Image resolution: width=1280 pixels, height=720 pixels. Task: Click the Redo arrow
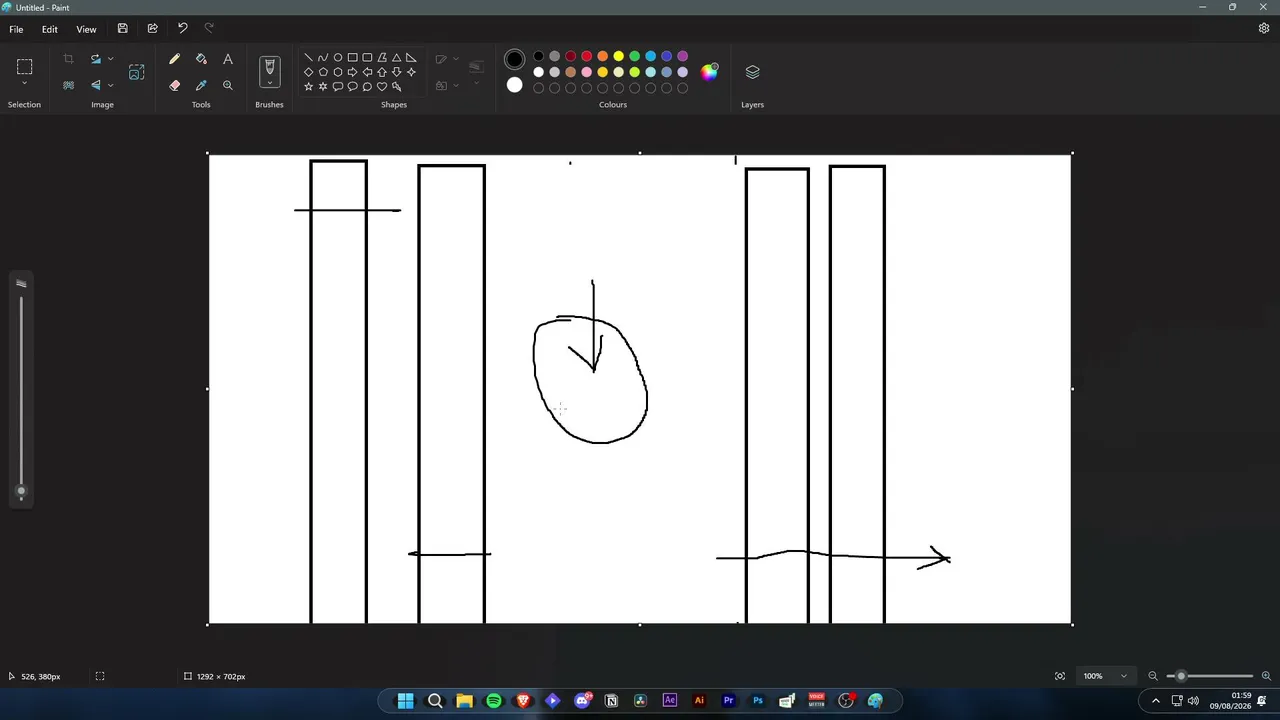click(x=209, y=29)
